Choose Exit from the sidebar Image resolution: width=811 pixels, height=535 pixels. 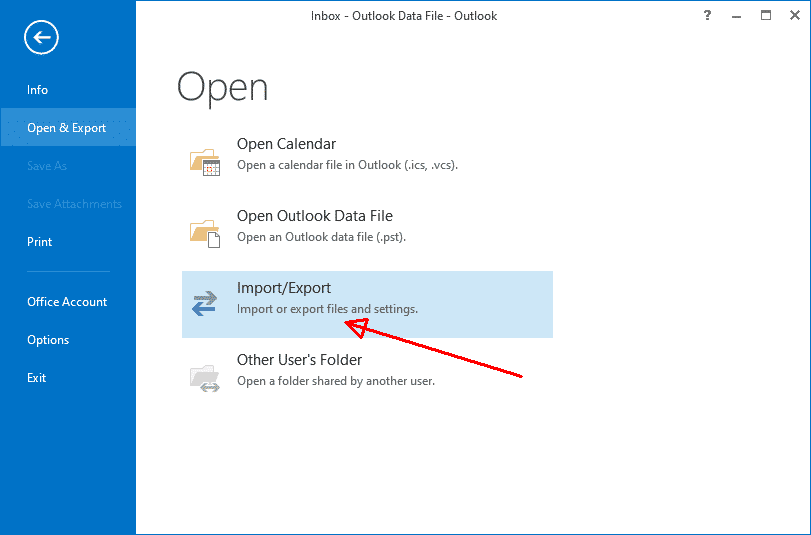[36, 378]
